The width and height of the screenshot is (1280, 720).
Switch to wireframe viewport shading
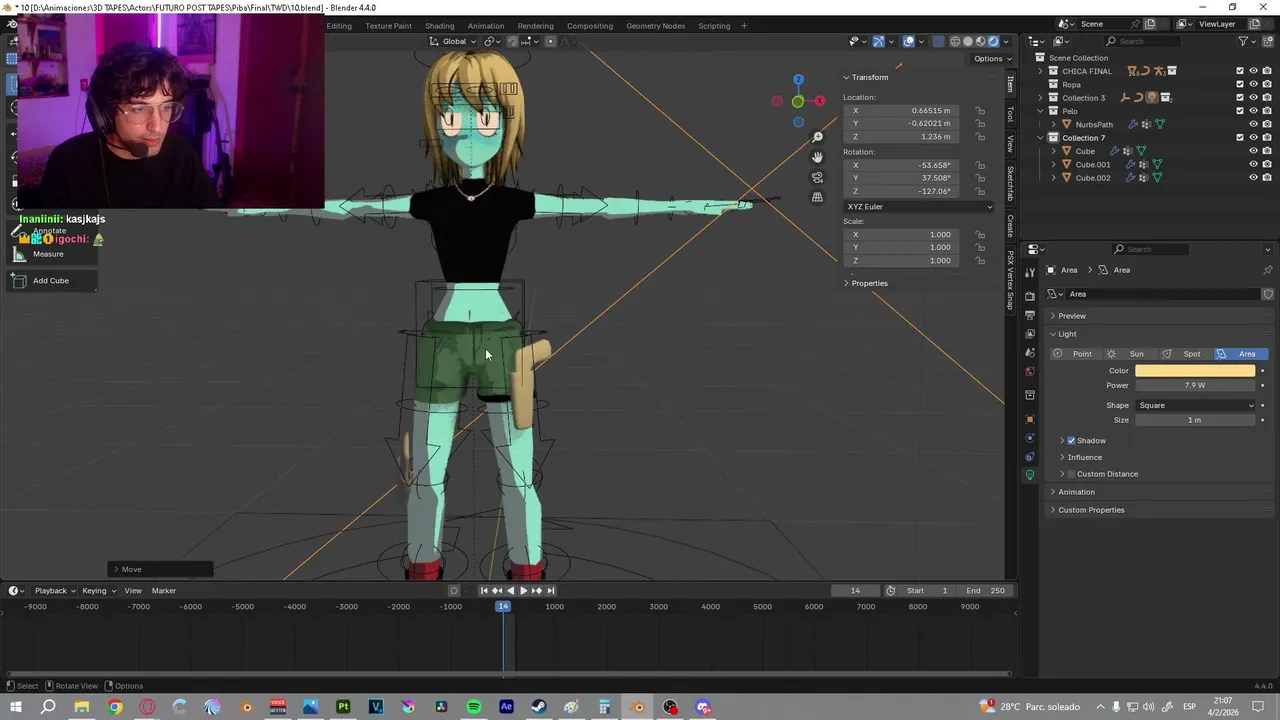[955, 41]
